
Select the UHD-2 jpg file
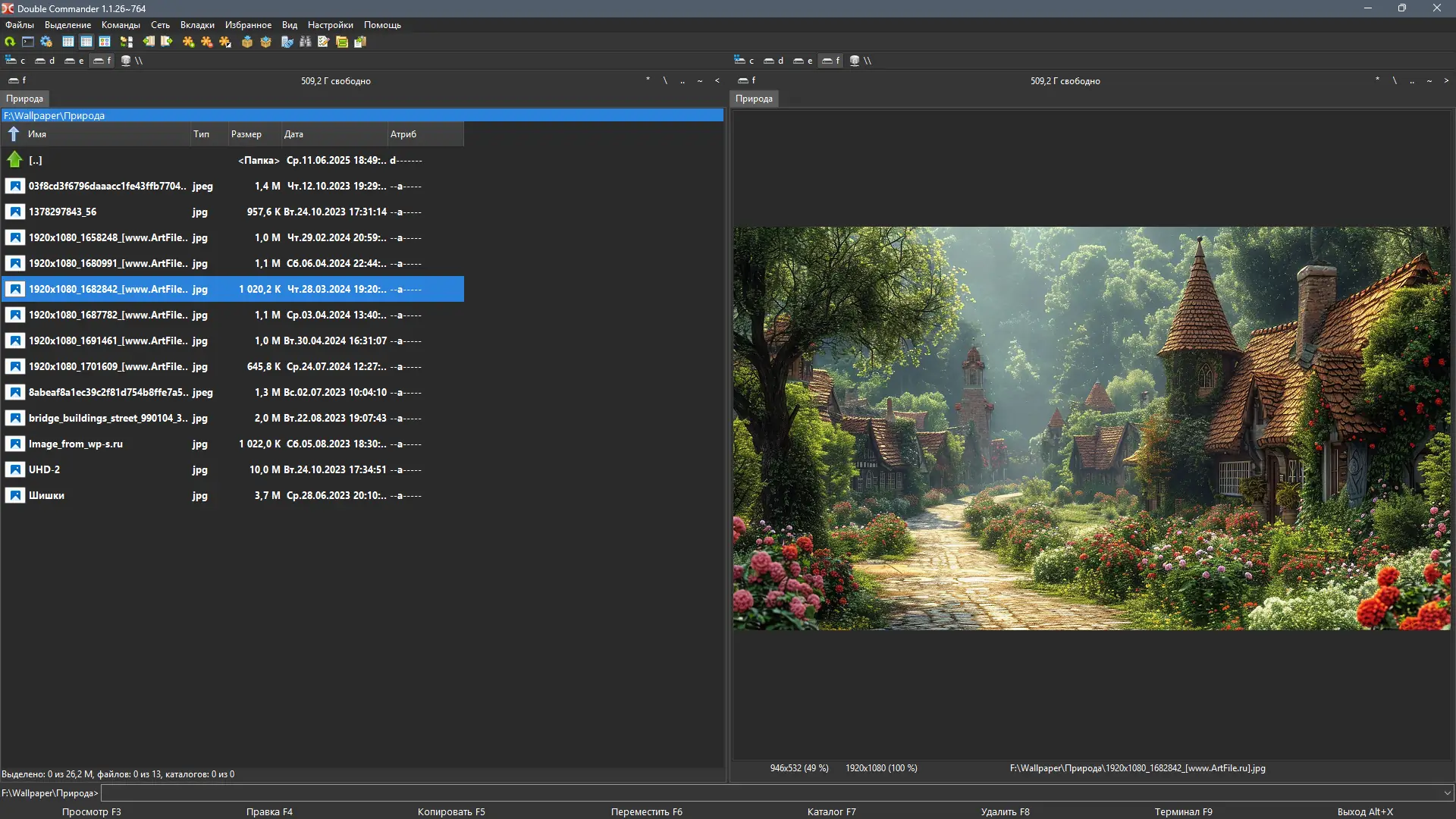(44, 470)
